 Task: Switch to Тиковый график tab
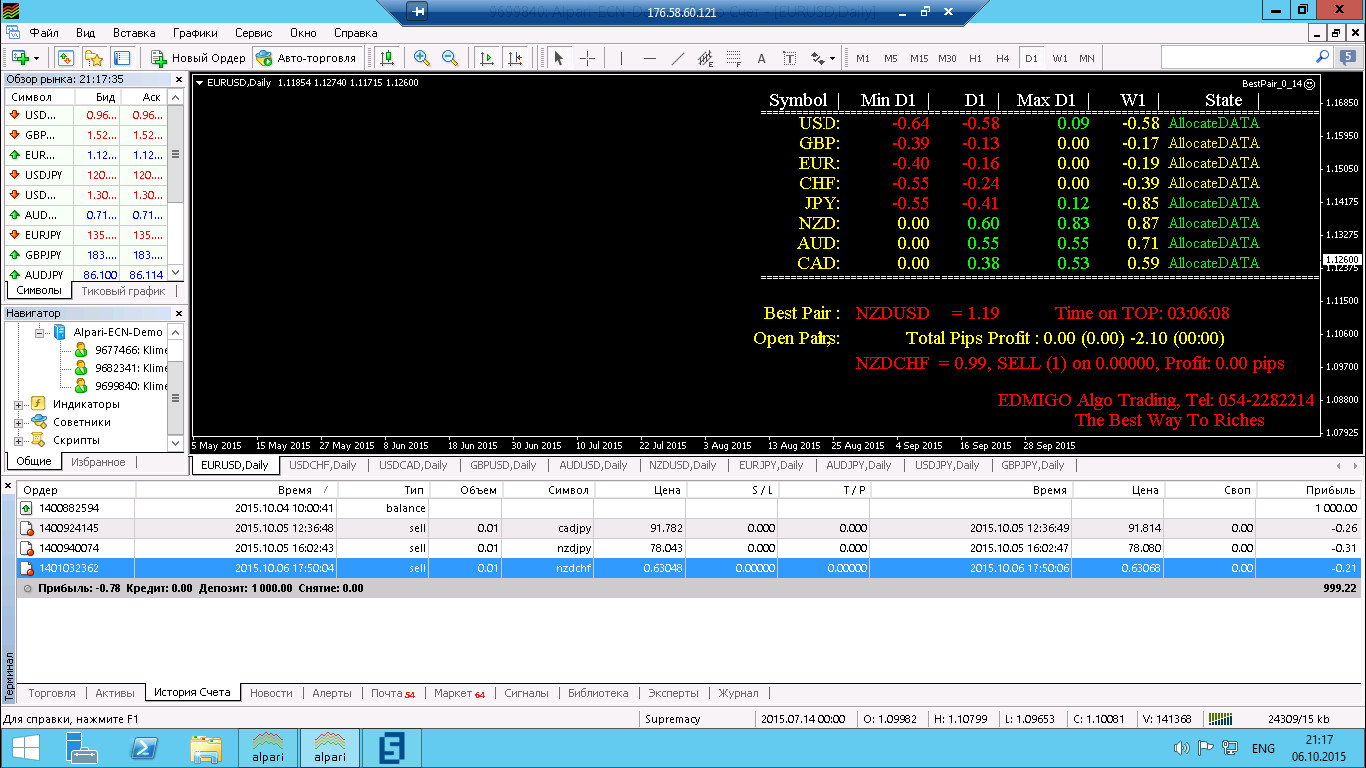(123, 291)
